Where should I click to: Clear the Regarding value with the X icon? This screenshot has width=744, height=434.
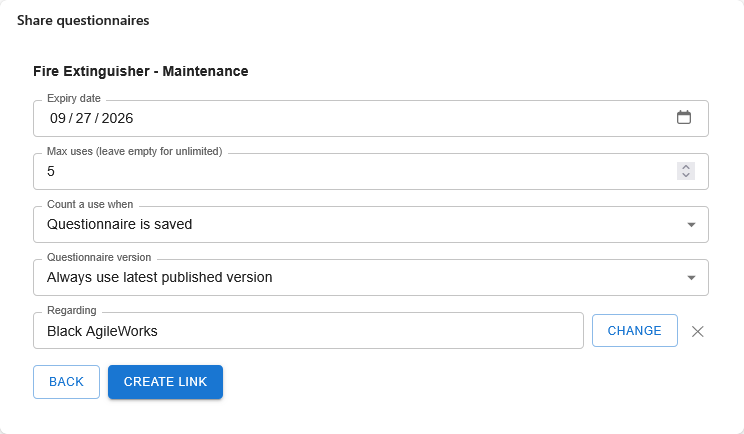click(x=698, y=331)
